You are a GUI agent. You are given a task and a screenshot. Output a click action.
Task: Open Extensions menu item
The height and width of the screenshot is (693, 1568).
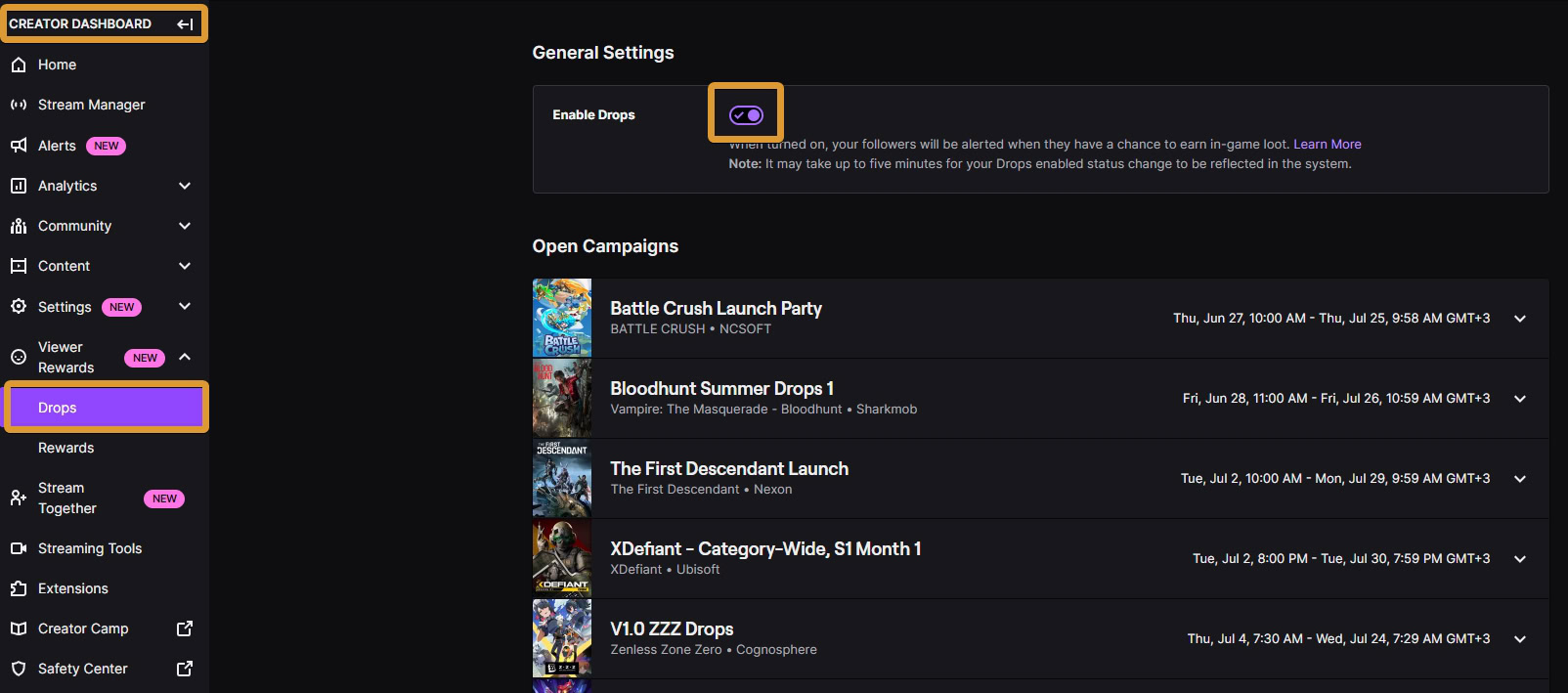(105, 588)
